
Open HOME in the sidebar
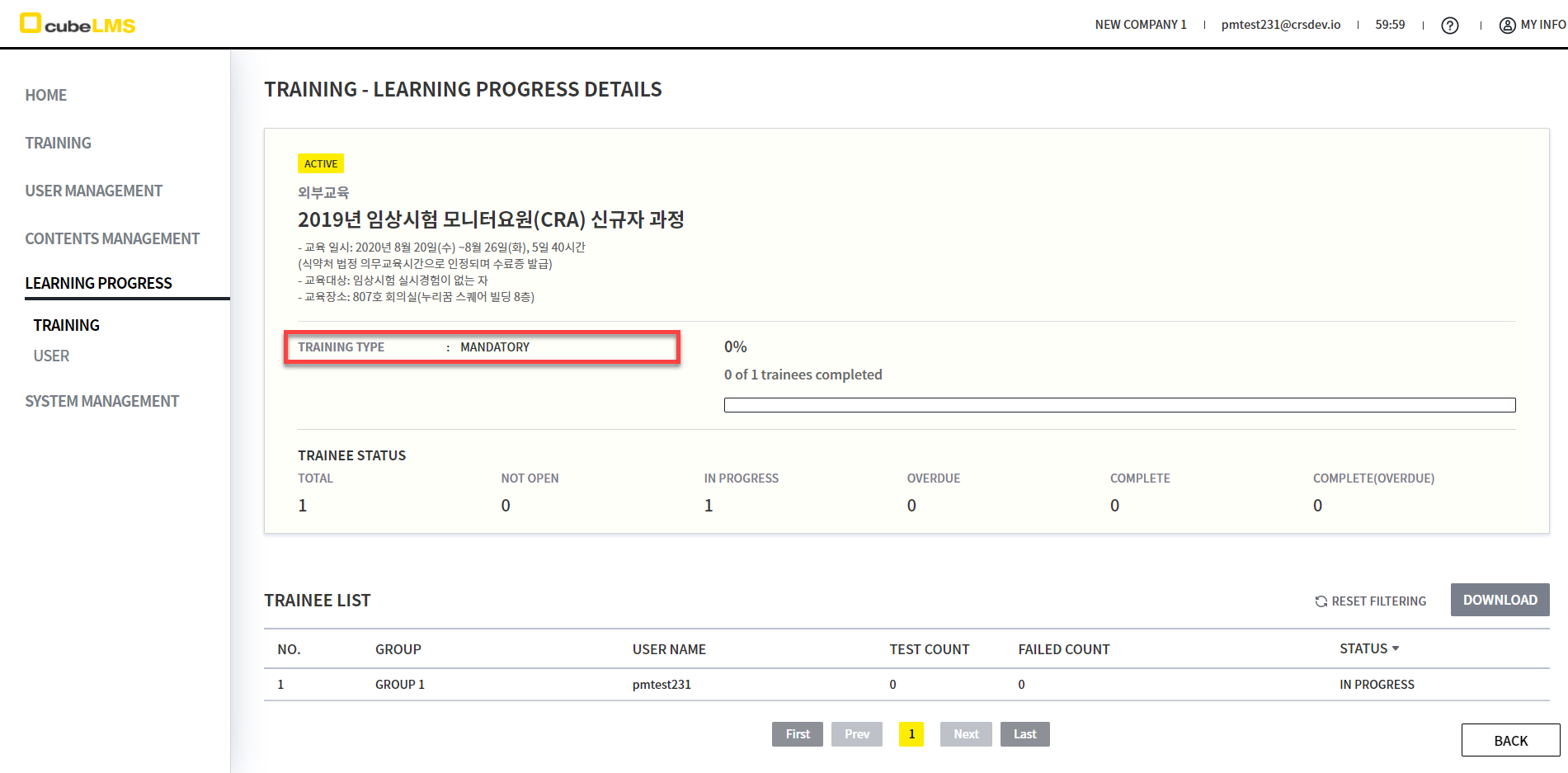[46, 95]
